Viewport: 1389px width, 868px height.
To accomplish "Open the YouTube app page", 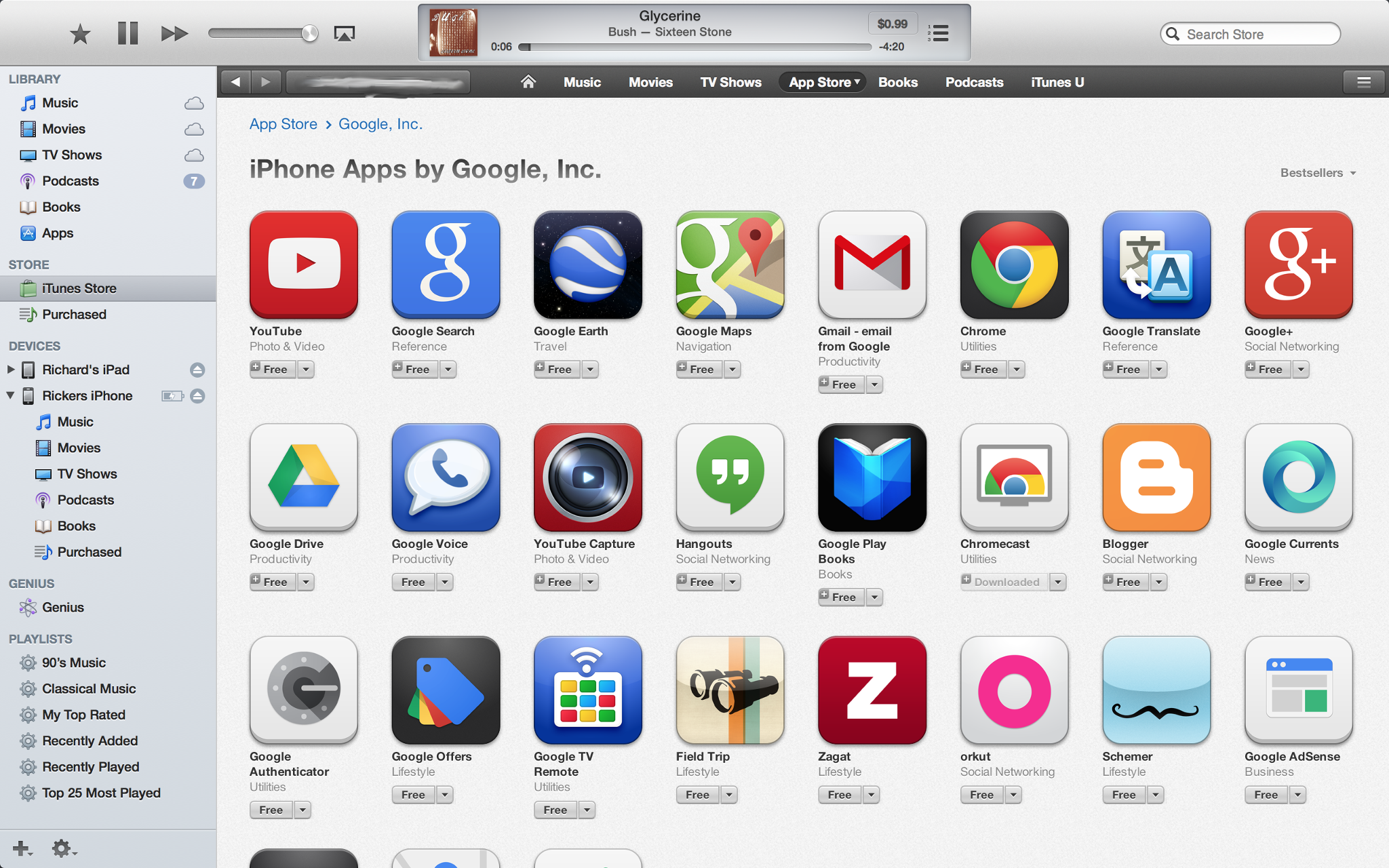I will point(303,264).
